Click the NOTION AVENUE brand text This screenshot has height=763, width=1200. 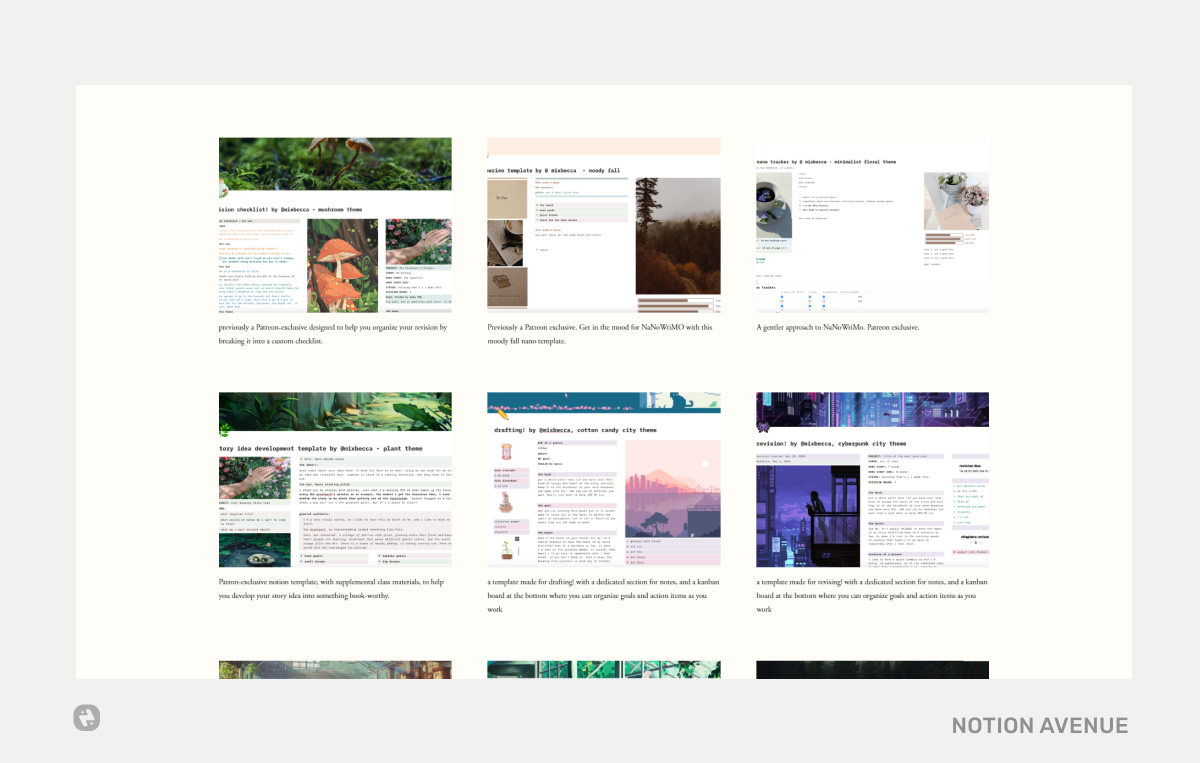[x=1040, y=725]
